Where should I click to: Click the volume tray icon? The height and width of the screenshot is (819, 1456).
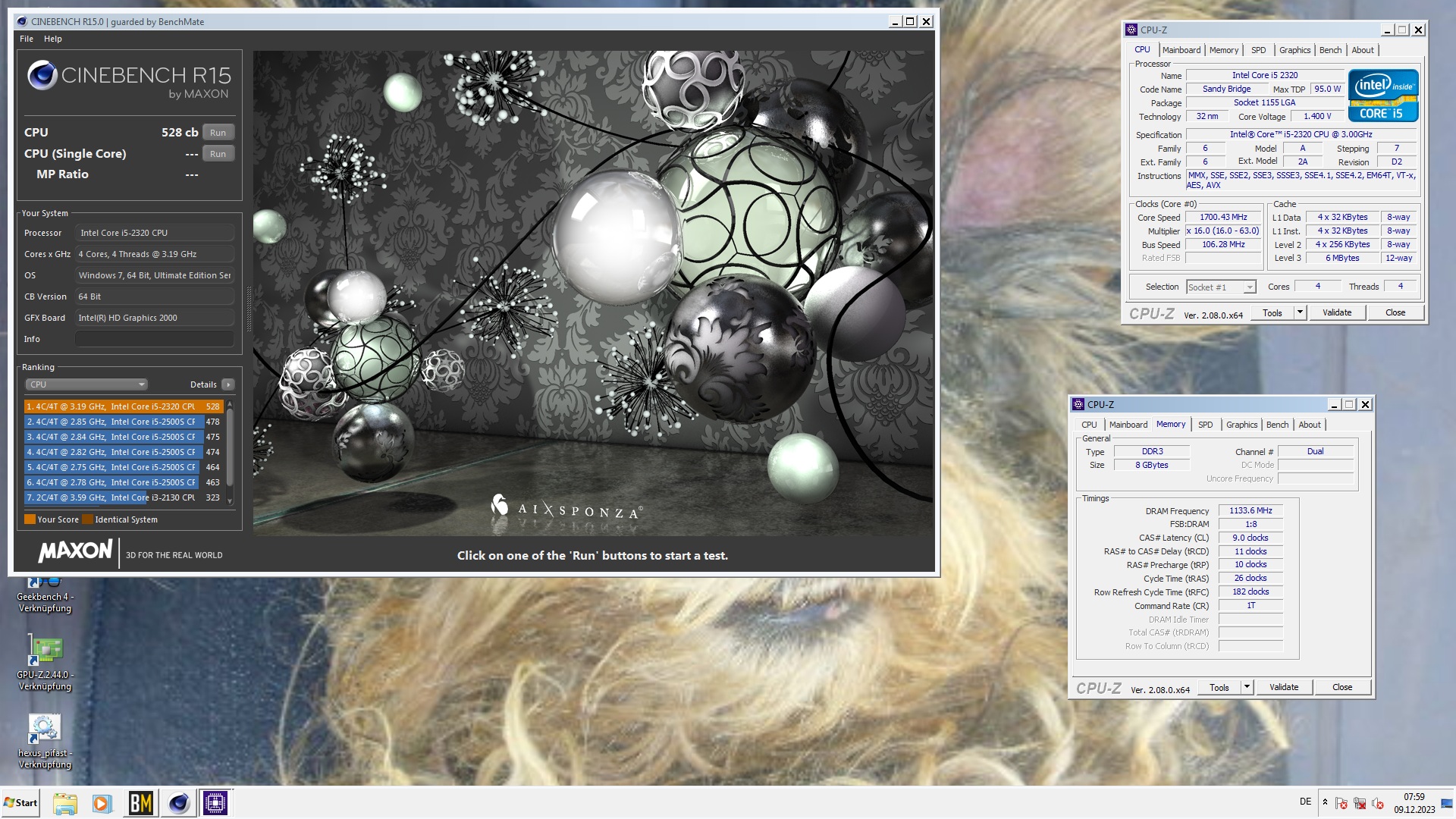tap(1378, 803)
